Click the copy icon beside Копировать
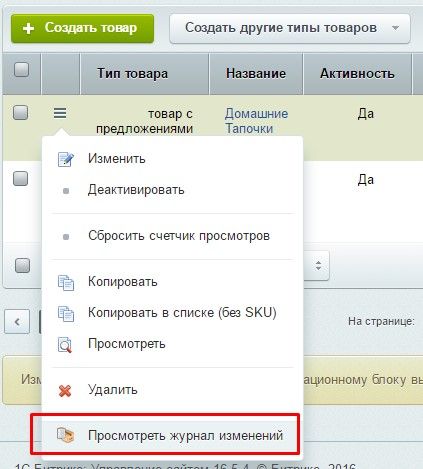Image resolution: width=423 pixels, height=469 pixels. pos(66,283)
